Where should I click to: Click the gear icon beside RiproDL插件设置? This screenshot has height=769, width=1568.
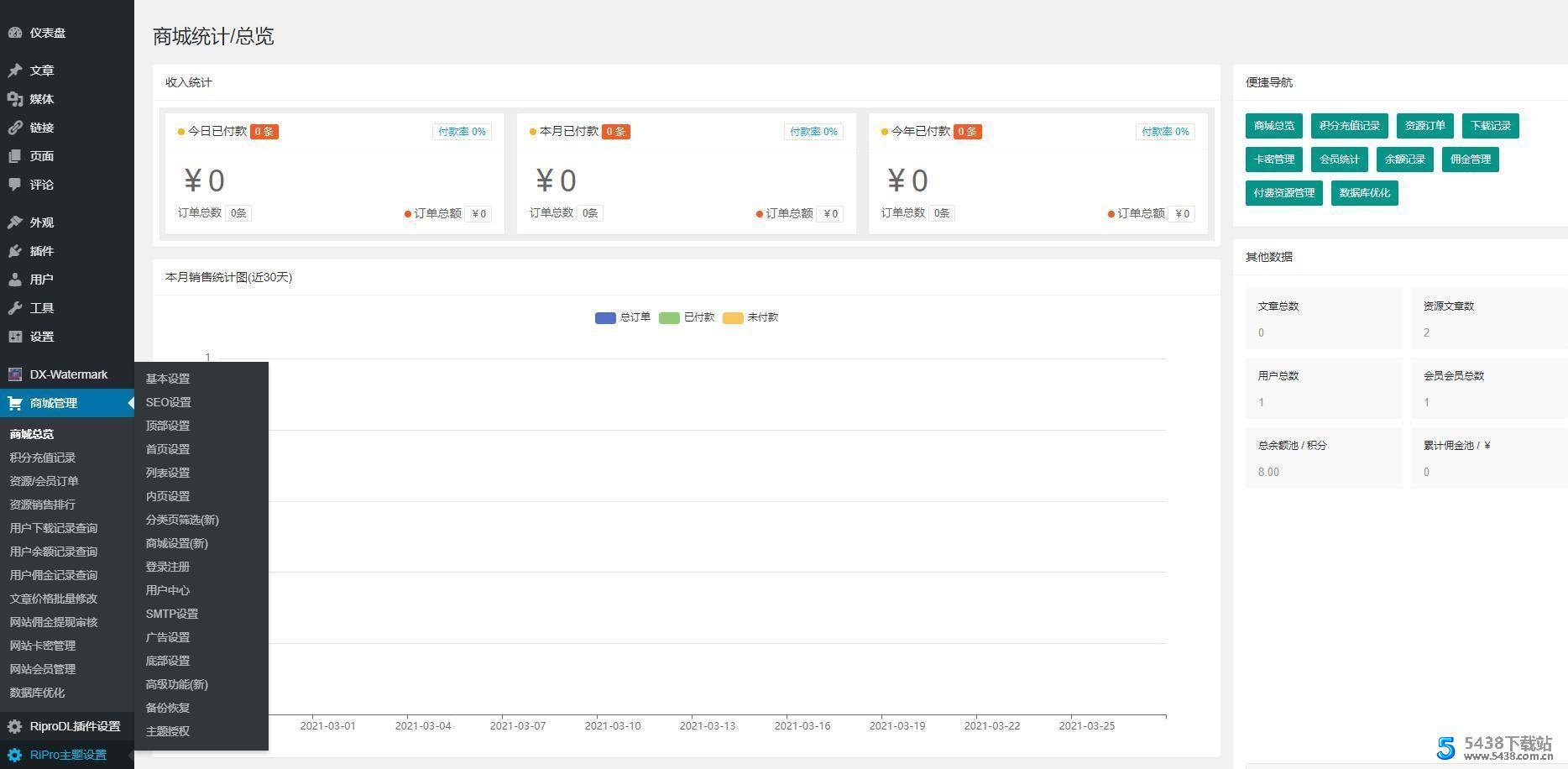(x=15, y=726)
